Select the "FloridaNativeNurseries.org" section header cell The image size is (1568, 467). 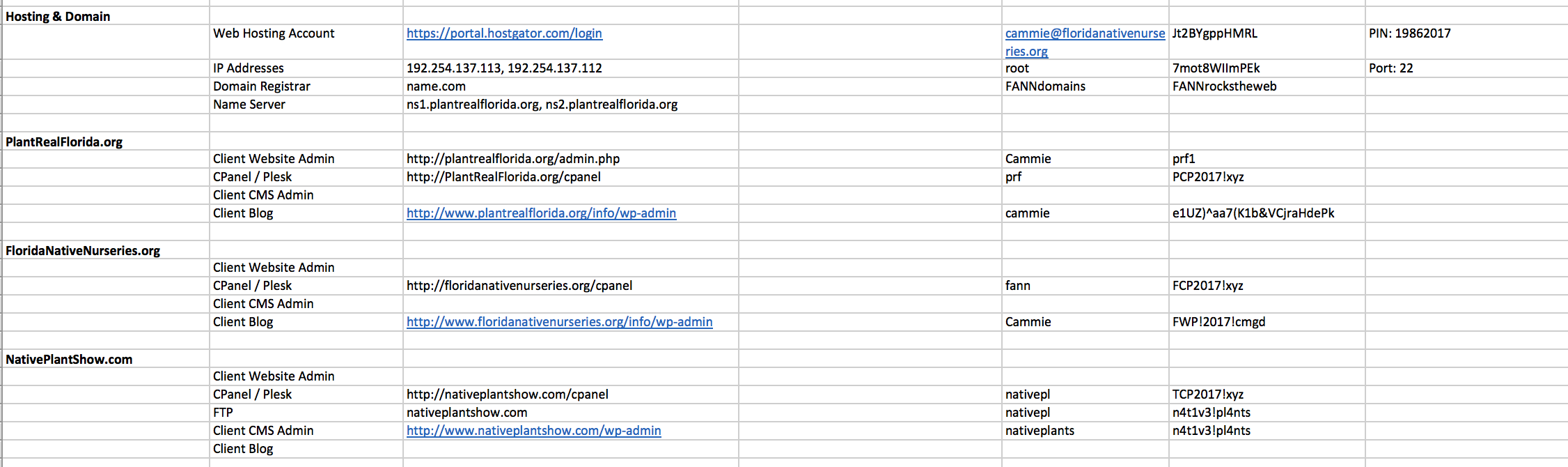83,251
